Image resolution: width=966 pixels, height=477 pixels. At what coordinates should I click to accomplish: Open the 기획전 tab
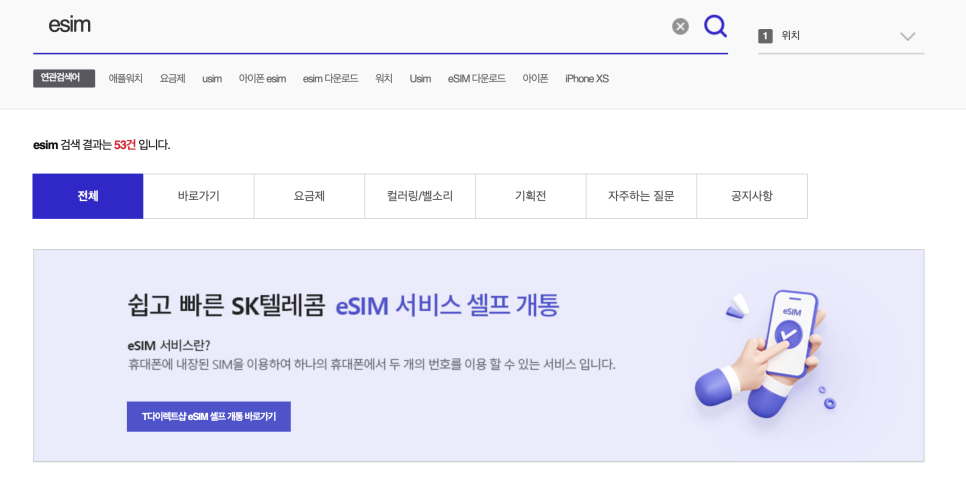click(x=530, y=196)
